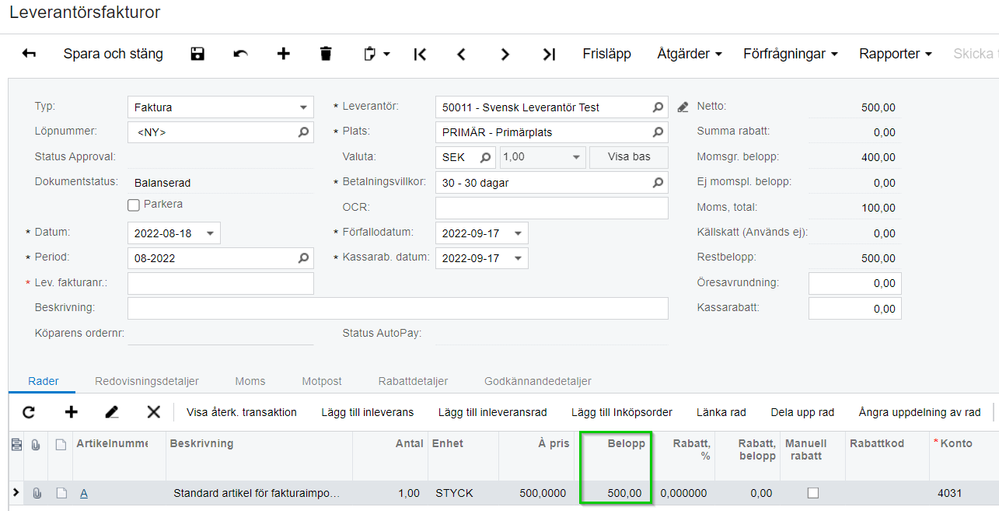Tick the Parkera checkbox

(134, 205)
